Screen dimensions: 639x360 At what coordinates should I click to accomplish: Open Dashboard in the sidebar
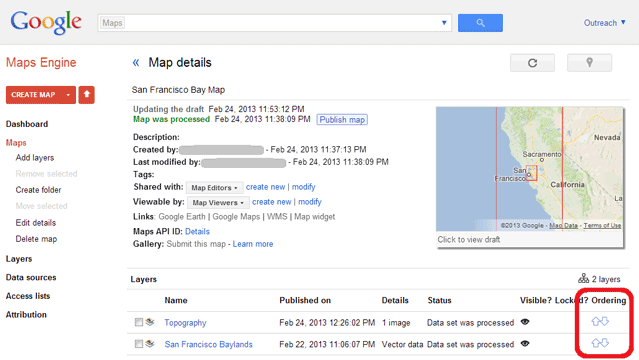tap(27, 124)
